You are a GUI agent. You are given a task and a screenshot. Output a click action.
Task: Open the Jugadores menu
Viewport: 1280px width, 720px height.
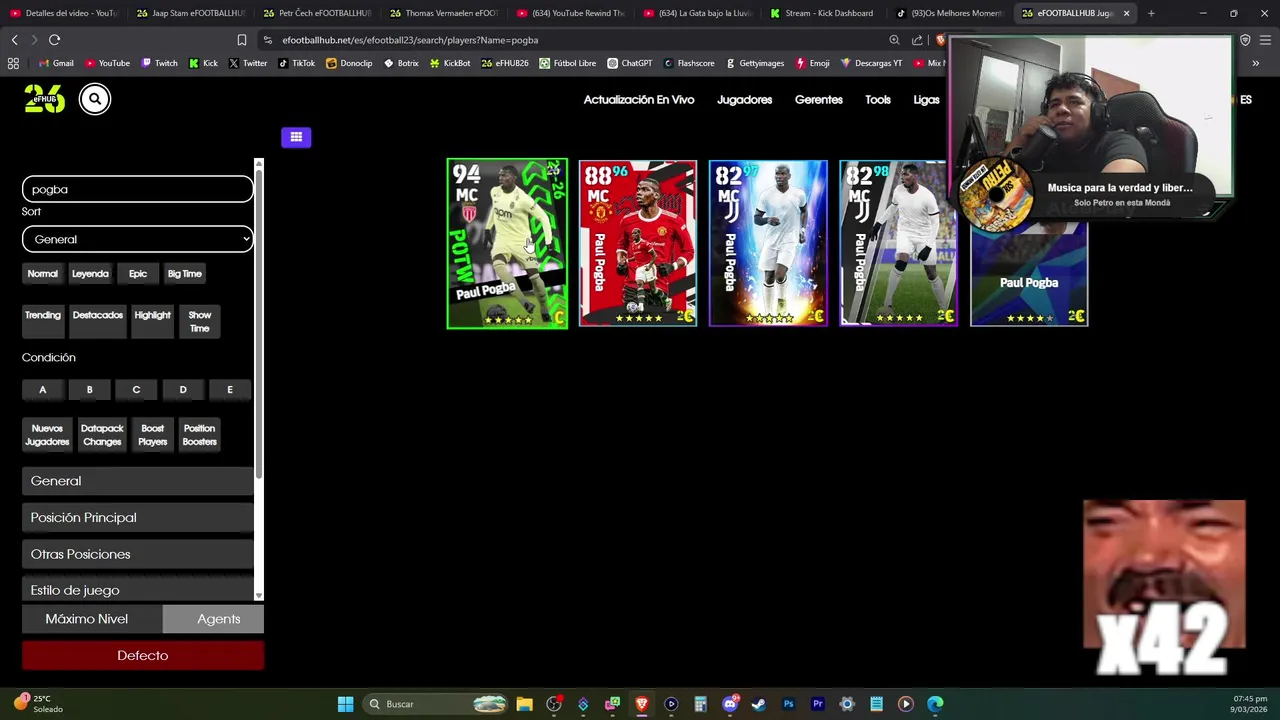pos(744,100)
